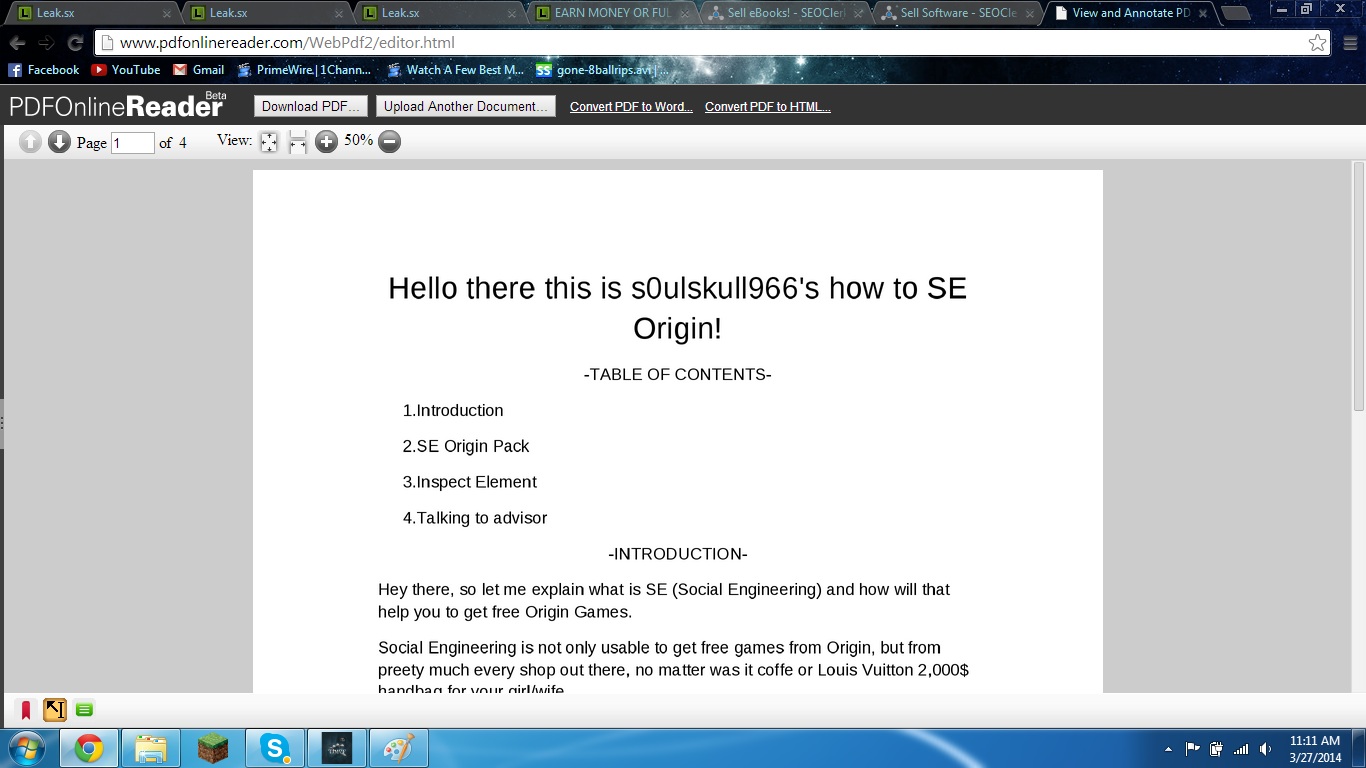Open Chrome from the taskbar
The image size is (1366, 768).
pos(89,748)
